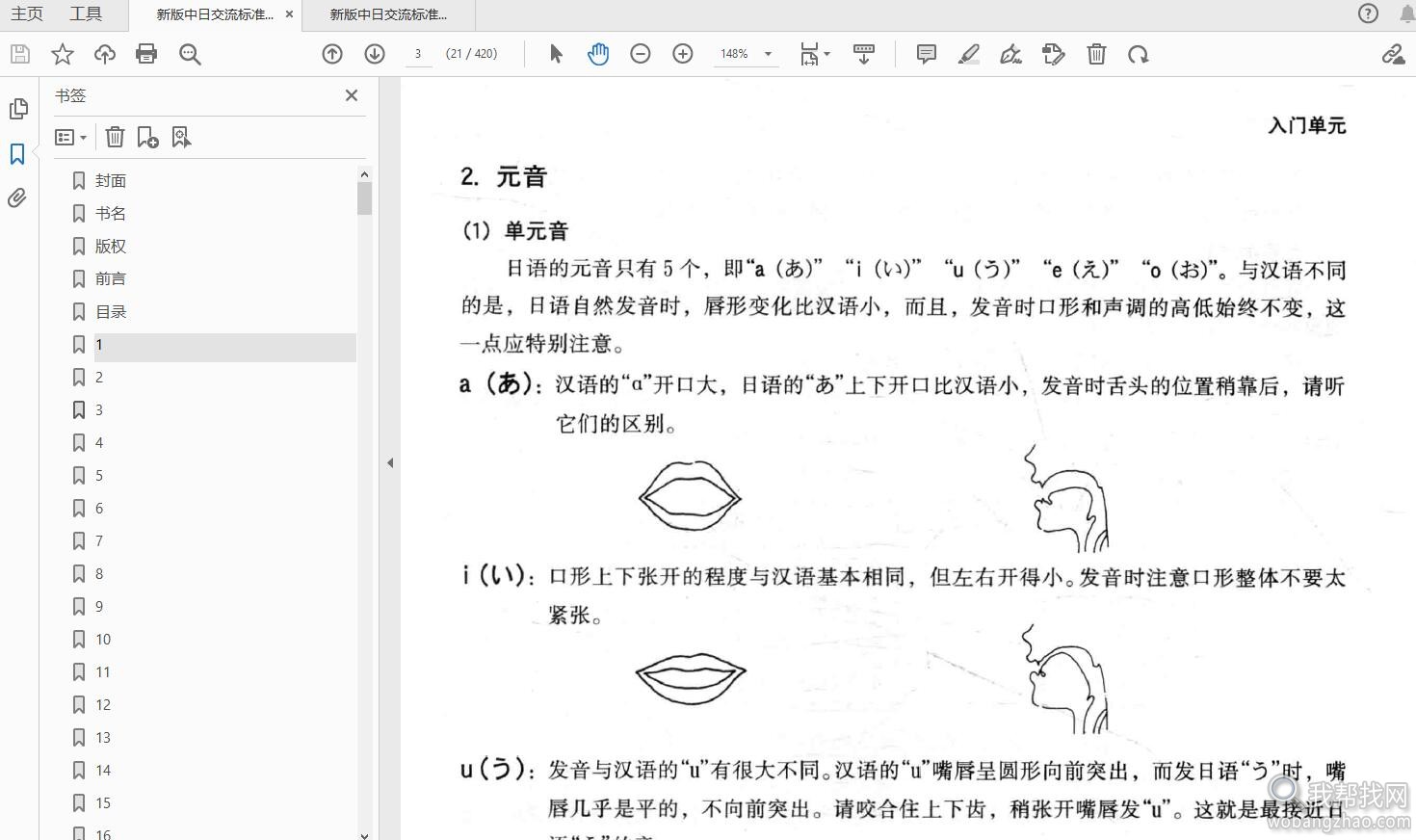Click the 入门单元 page header text
The width and height of the screenshot is (1416, 840).
[1307, 125]
